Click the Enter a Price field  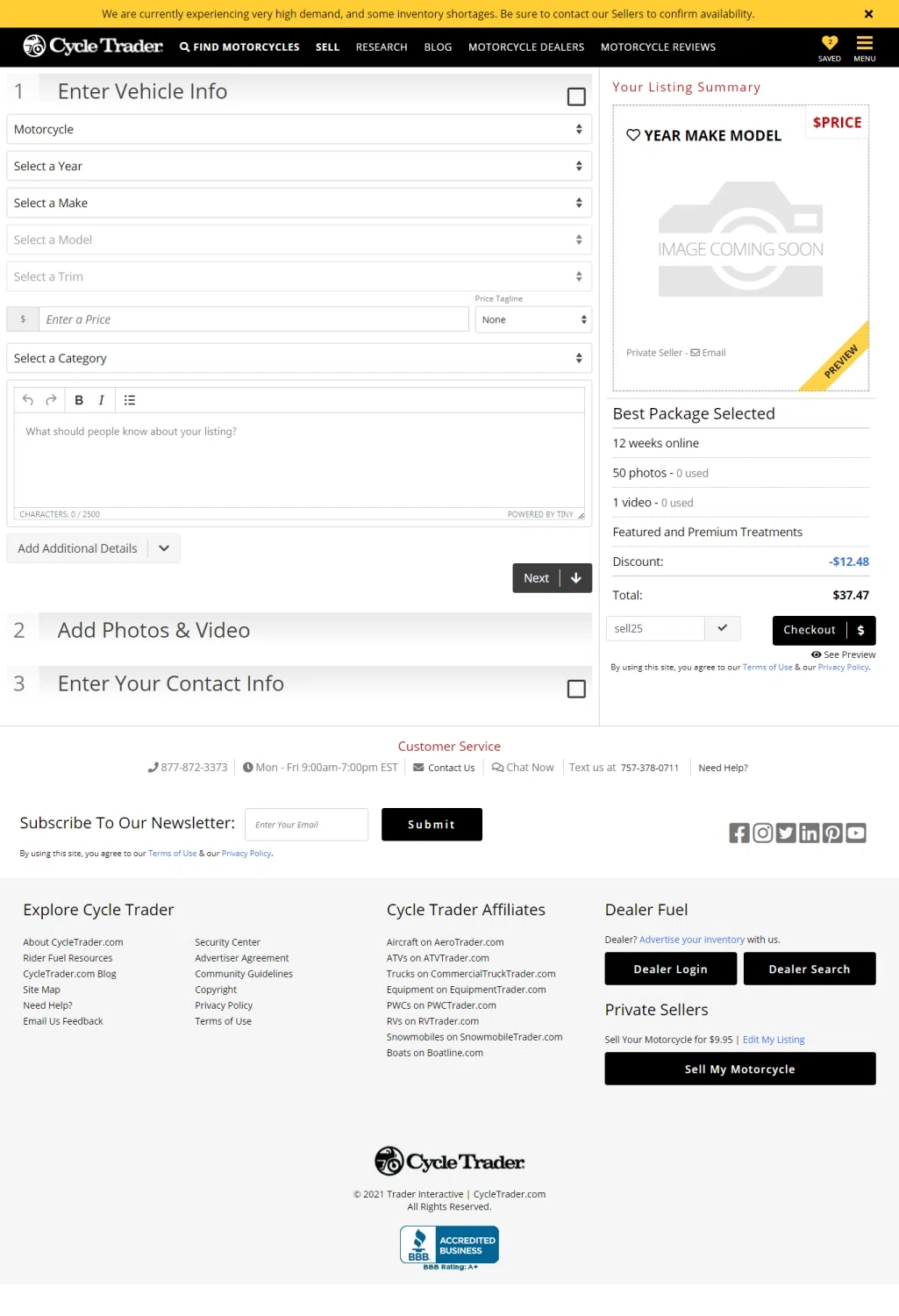253,319
